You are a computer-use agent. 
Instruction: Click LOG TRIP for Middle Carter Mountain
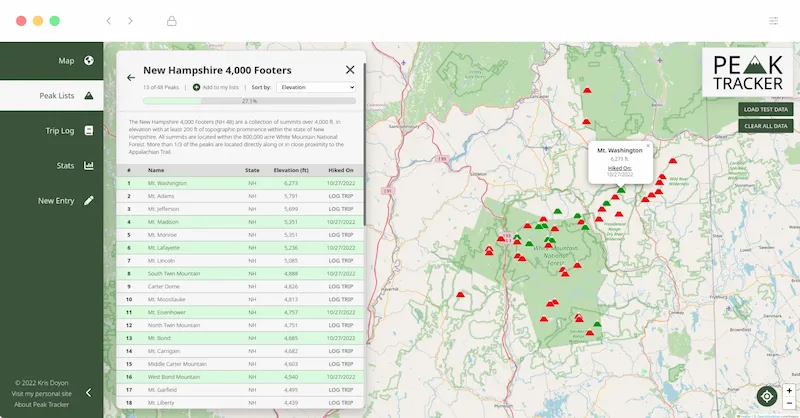point(341,364)
